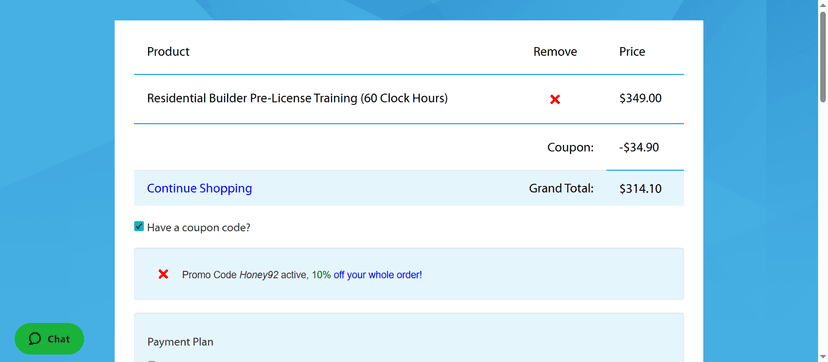Click the Product column header
Image resolution: width=828 pixels, height=362 pixels.
[x=168, y=52]
